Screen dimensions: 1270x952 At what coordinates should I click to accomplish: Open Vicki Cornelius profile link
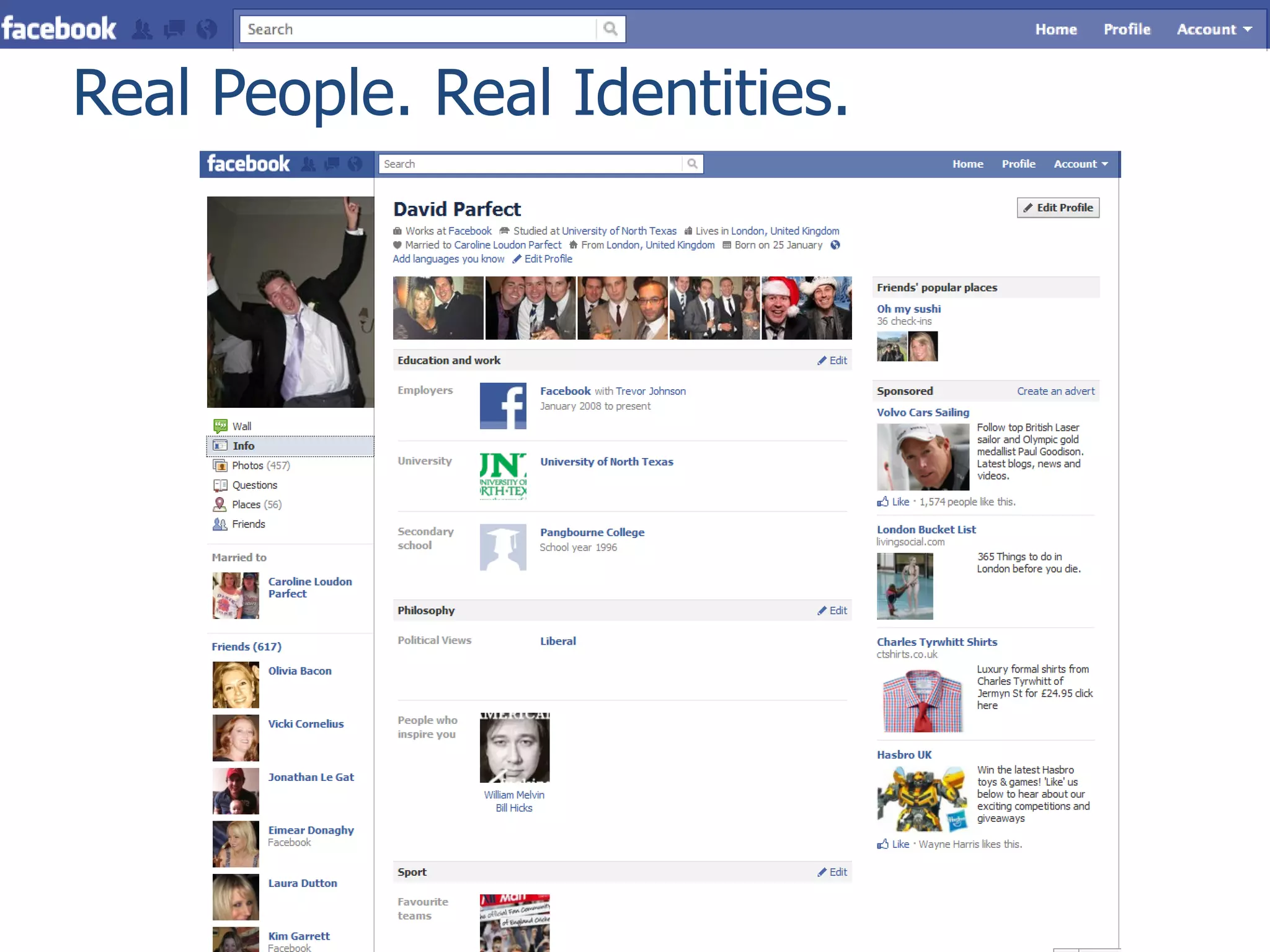[x=306, y=724]
